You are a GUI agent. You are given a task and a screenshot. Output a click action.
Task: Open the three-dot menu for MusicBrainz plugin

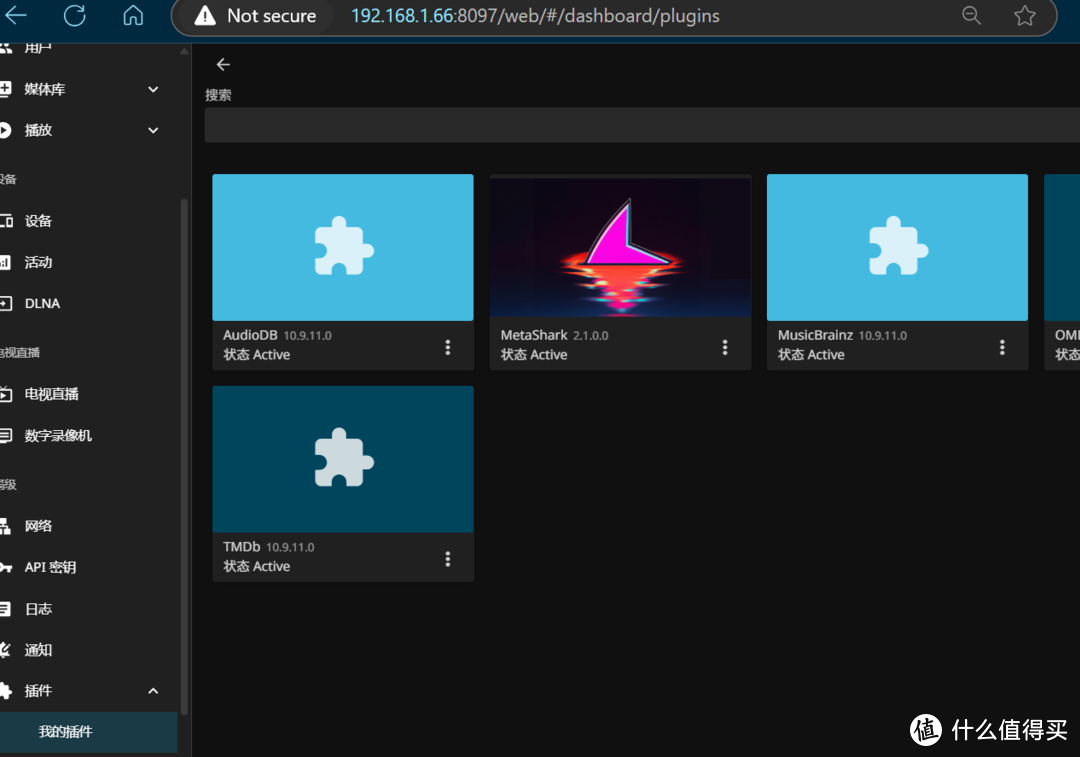point(1002,347)
